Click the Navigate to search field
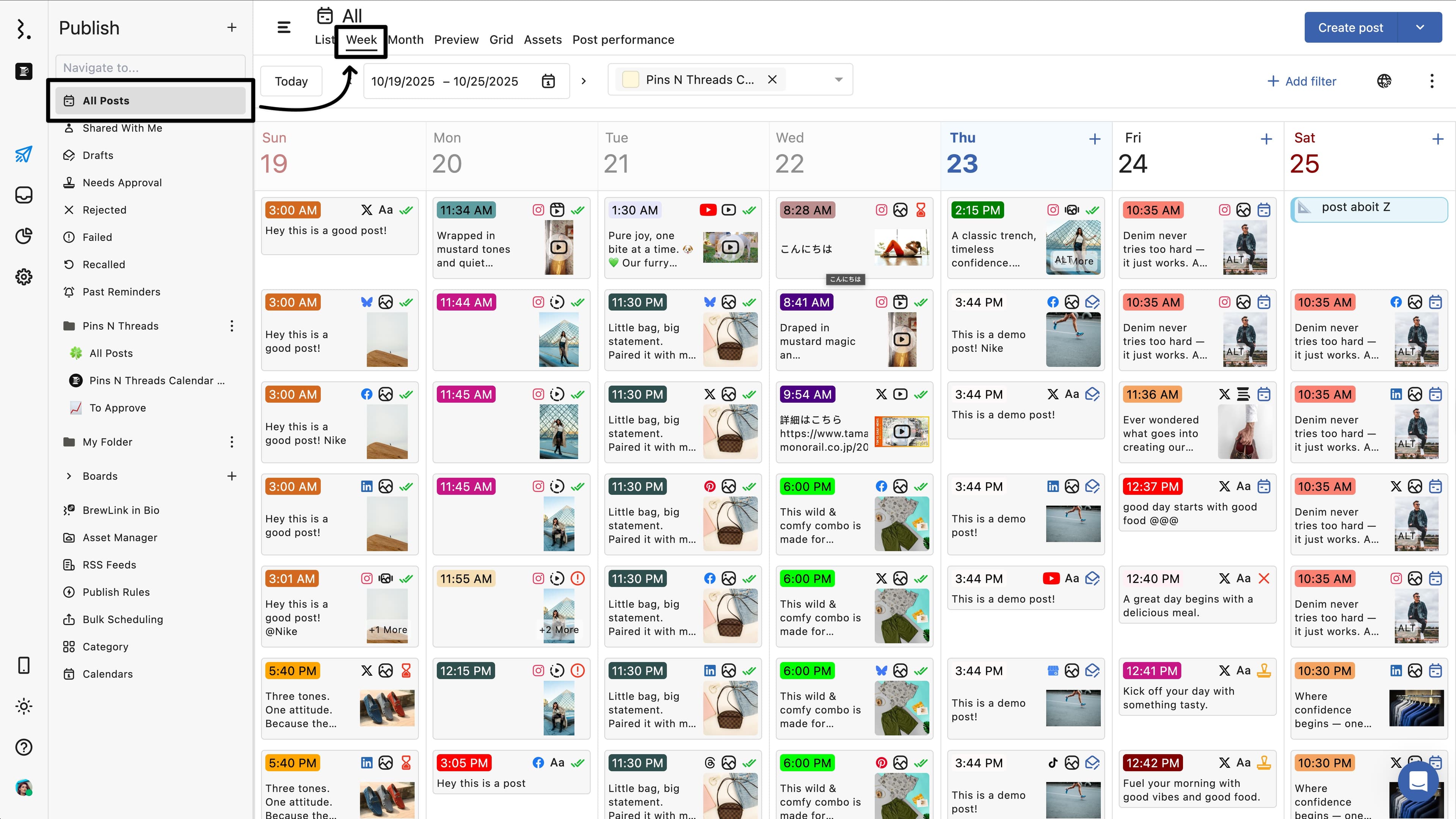This screenshot has height=819, width=1456. point(151,68)
